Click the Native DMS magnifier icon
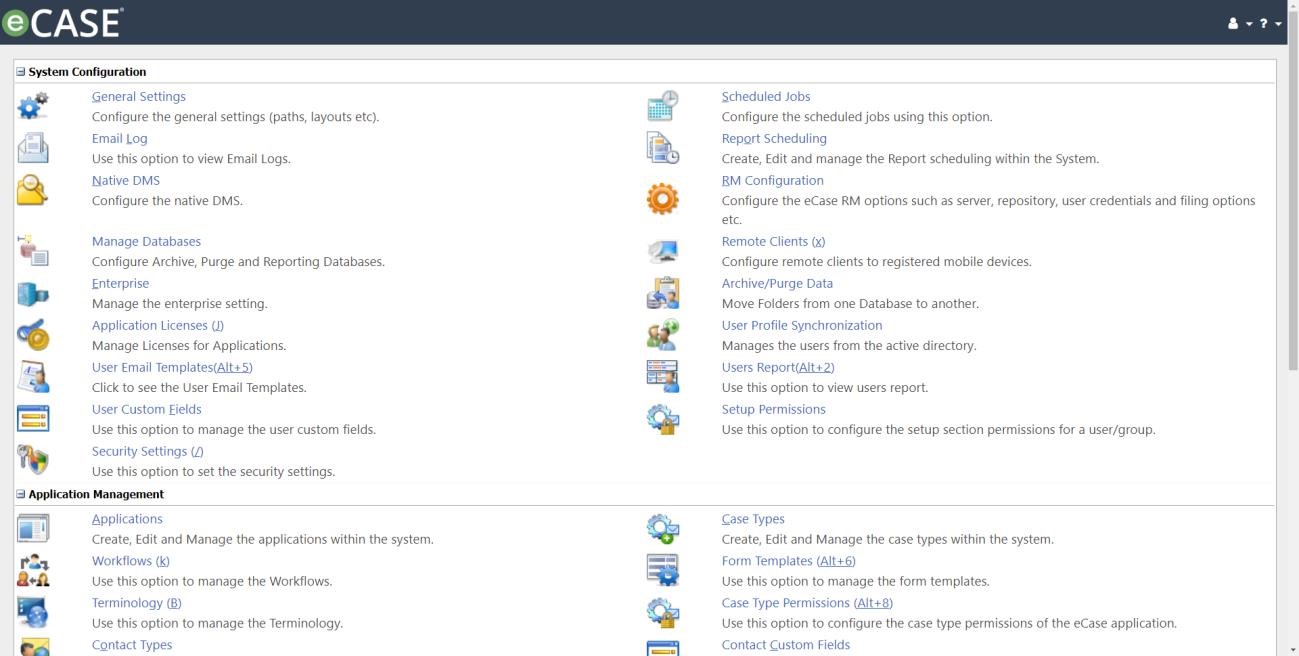Viewport: 1299px width, 656px height. coord(33,190)
